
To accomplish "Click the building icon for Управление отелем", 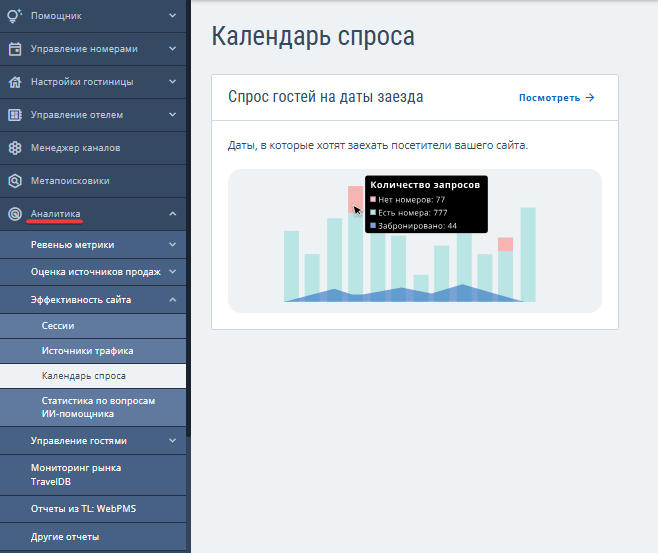I will [15, 115].
